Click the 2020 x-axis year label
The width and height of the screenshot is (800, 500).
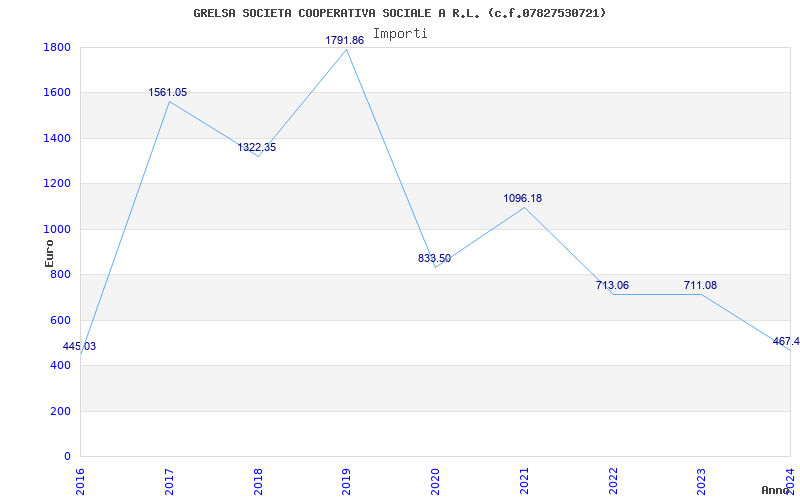[x=436, y=481]
